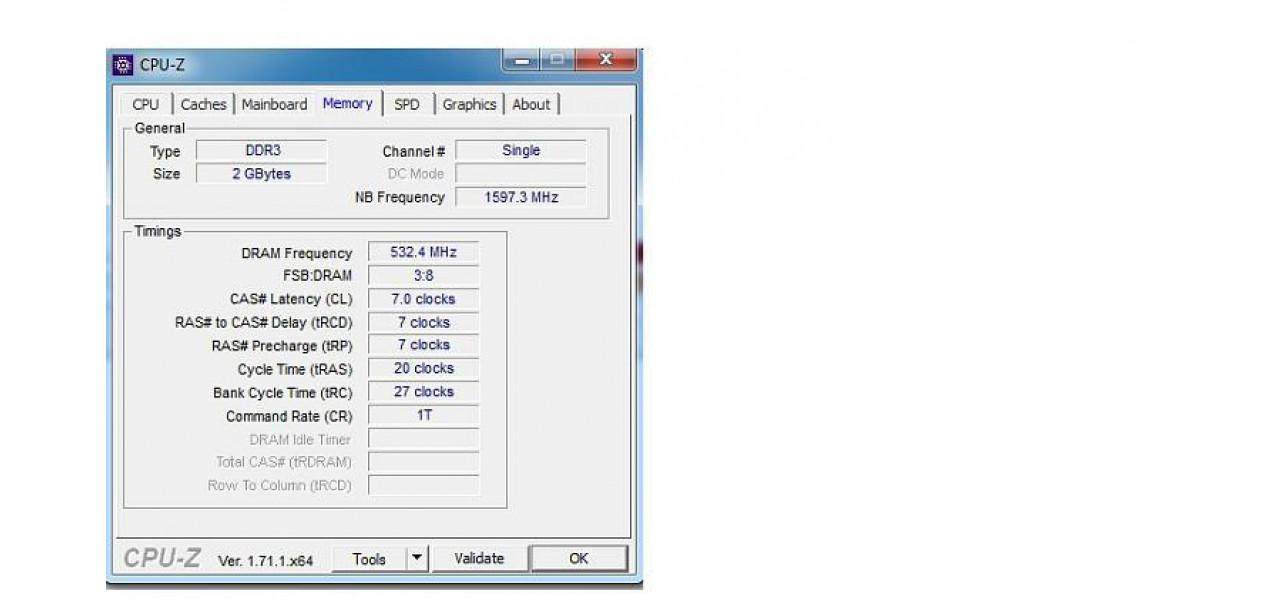Click the tRCD value field

[424, 322]
